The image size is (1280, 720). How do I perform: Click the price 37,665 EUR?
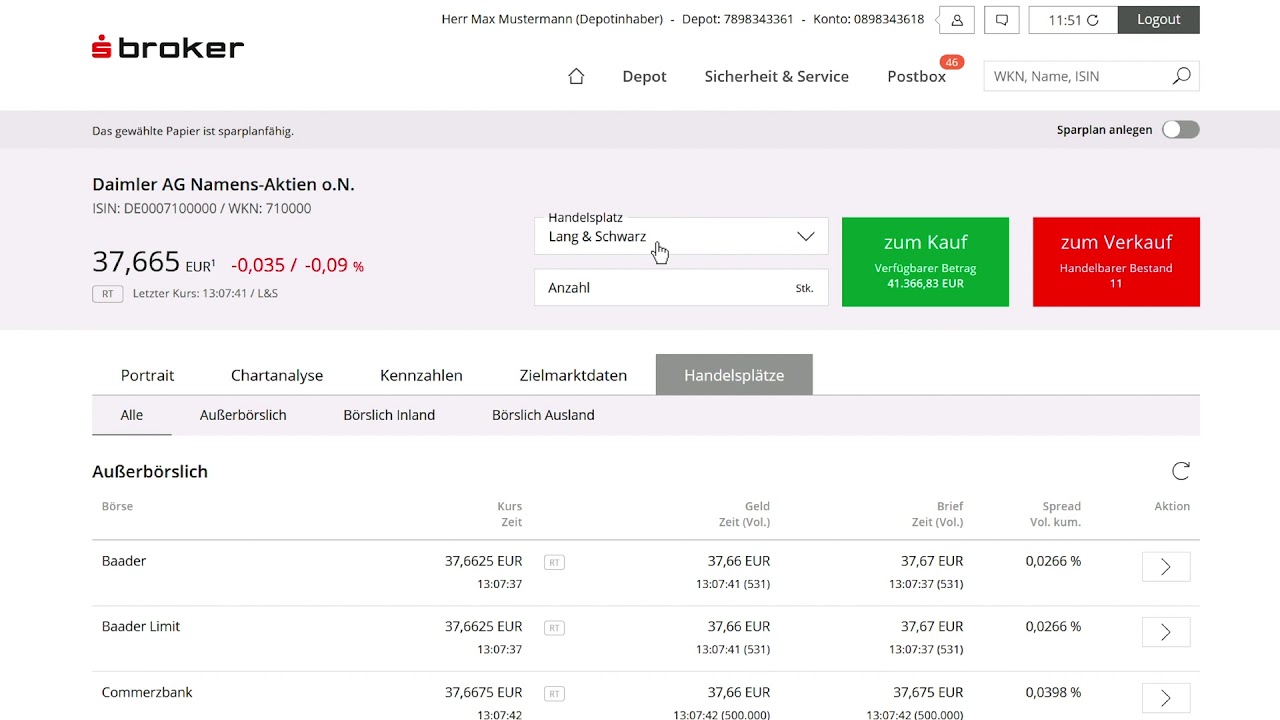[x=153, y=262]
